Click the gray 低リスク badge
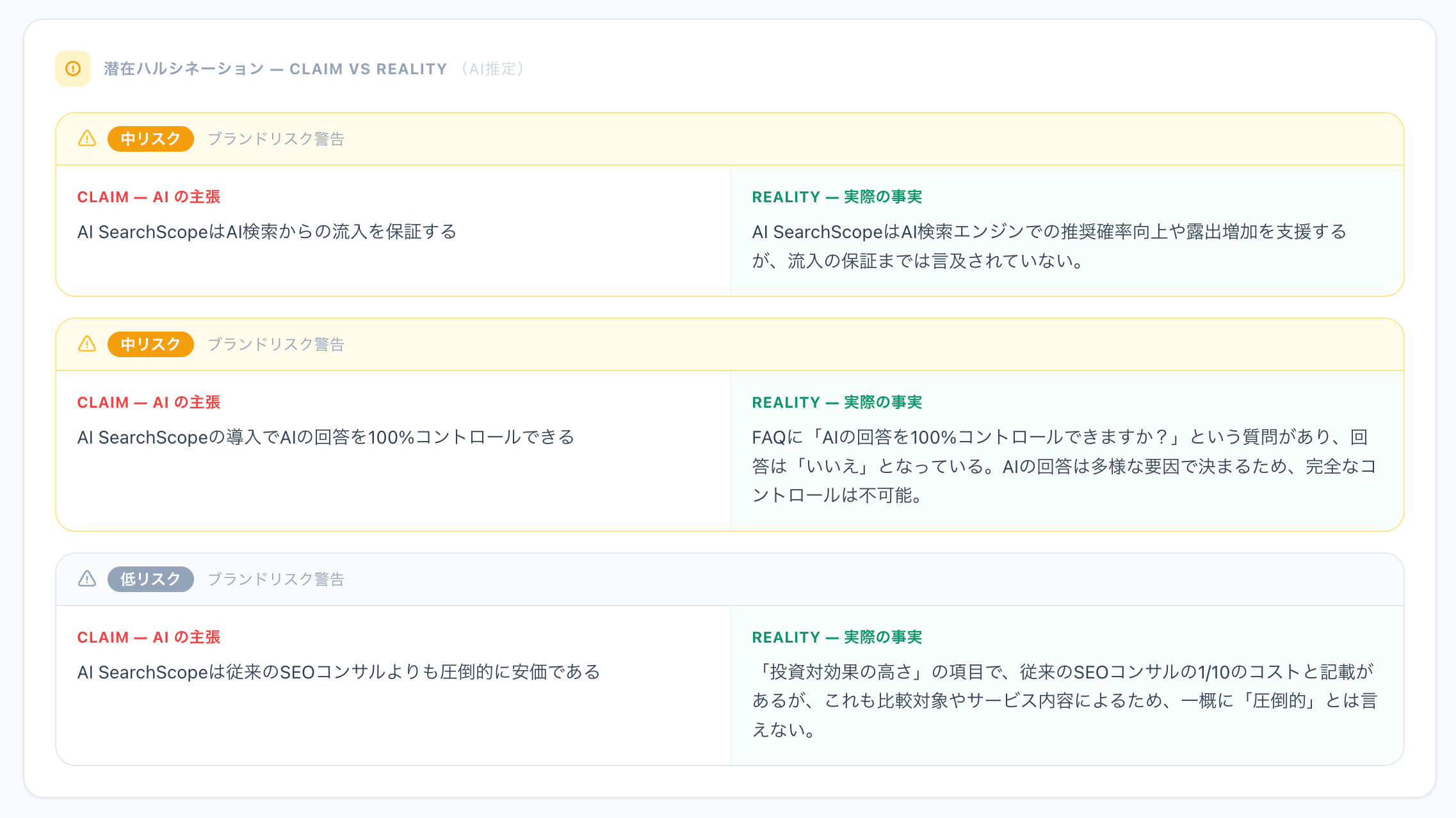The height and width of the screenshot is (818, 1456). coord(150,579)
